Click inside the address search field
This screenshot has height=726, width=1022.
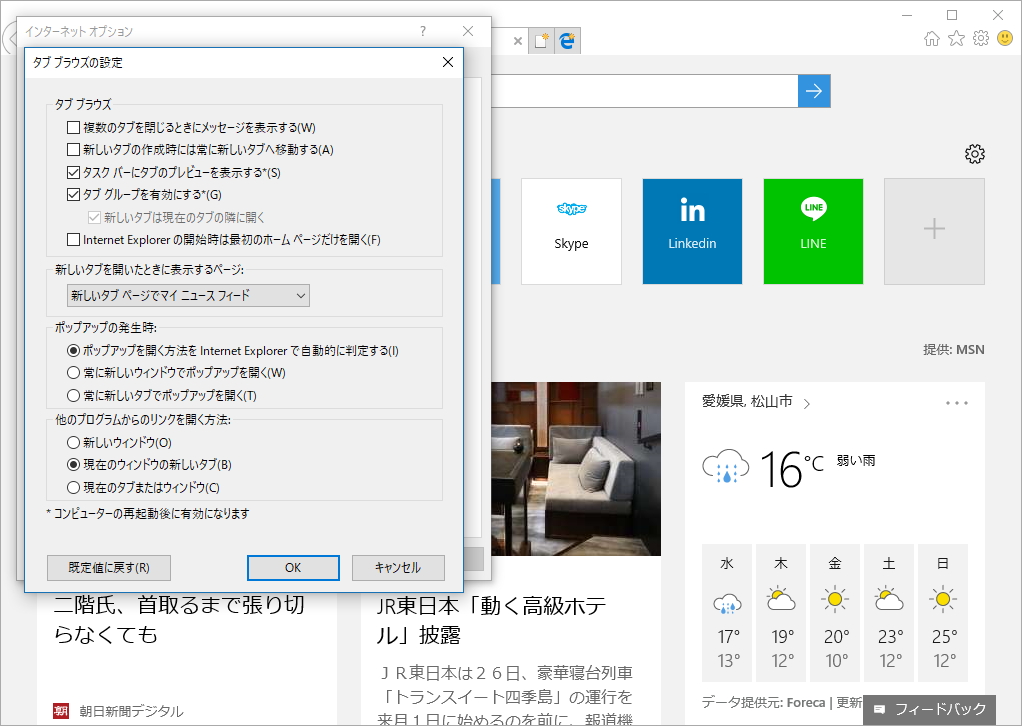650,90
